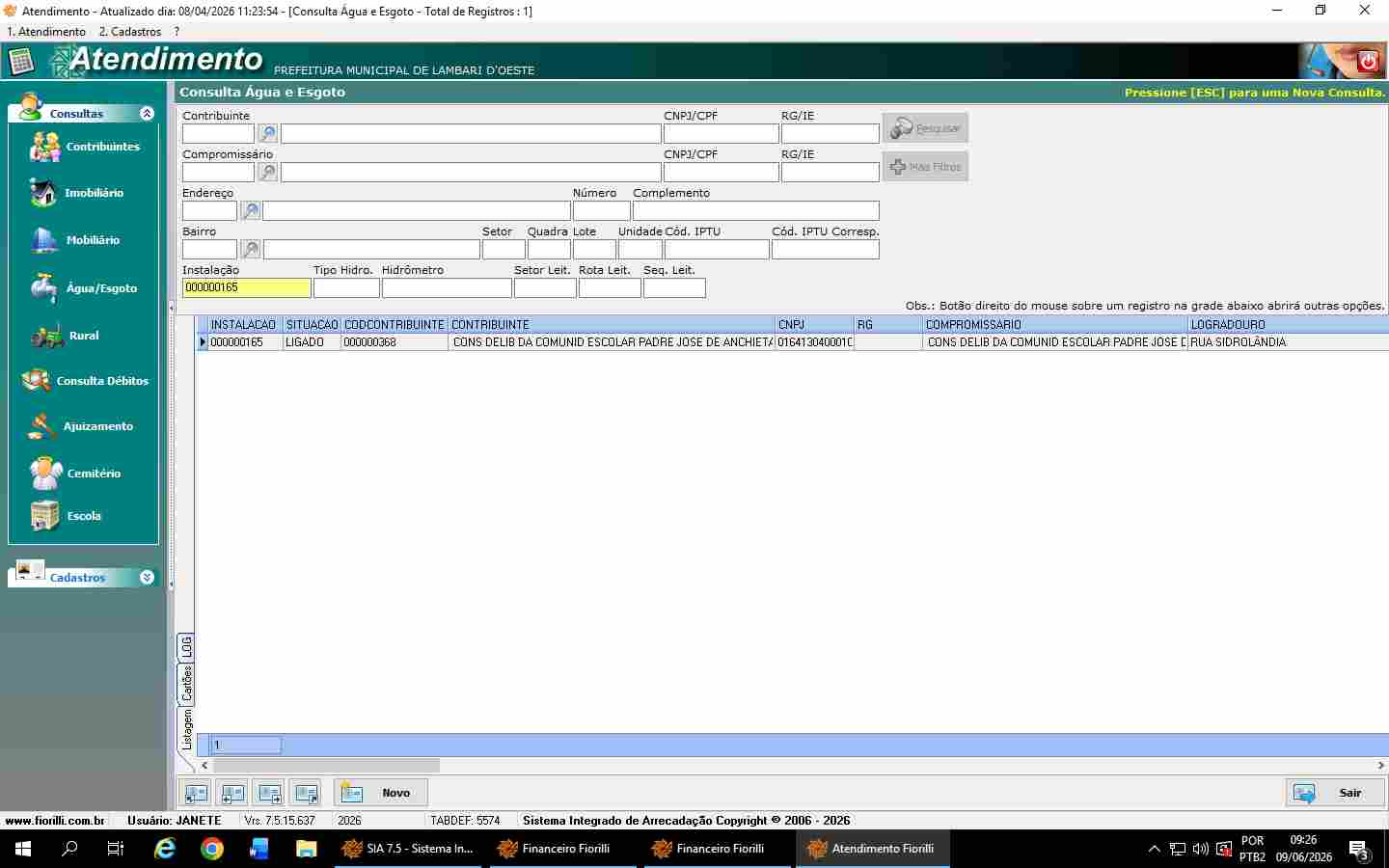Viewport: 1389px width, 868px height.
Task: Select the Água/Esgoto faucet icon
Action: (x=43, y=287)
